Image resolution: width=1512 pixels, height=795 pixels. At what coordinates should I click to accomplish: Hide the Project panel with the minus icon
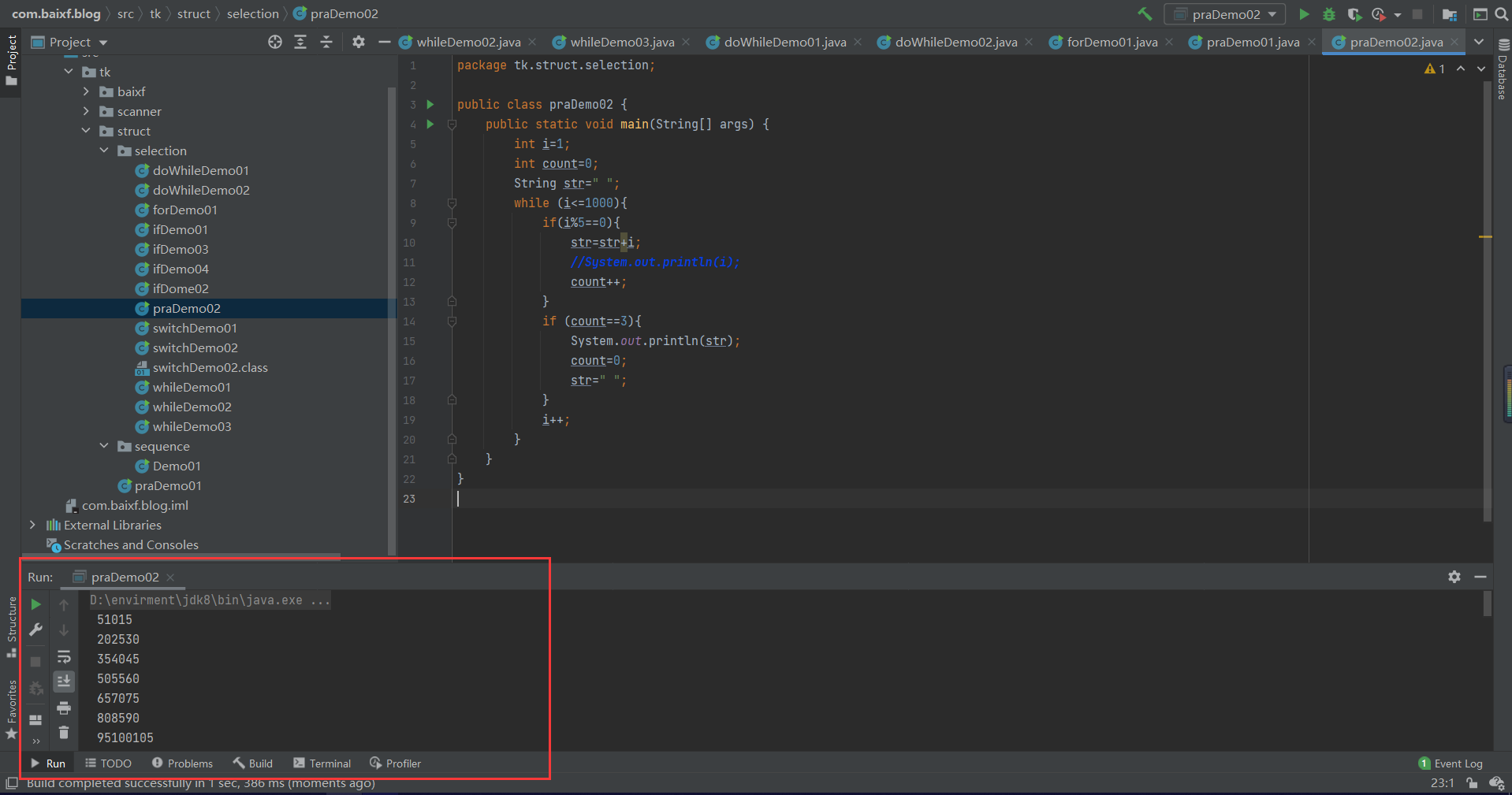tap(384, 42)
